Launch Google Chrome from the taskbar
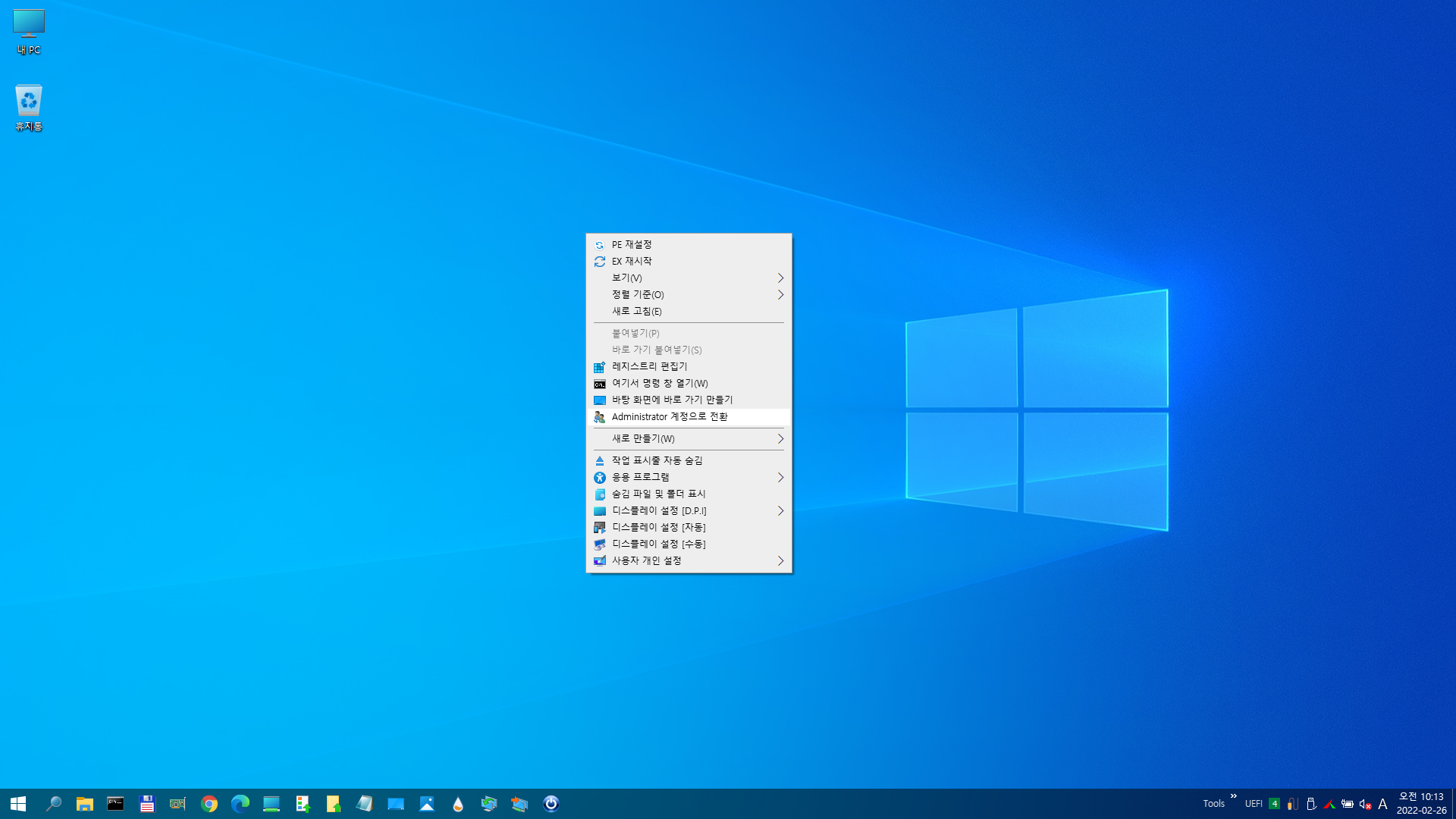Viewport: 1456px width, 819px height. coord(209,804)
